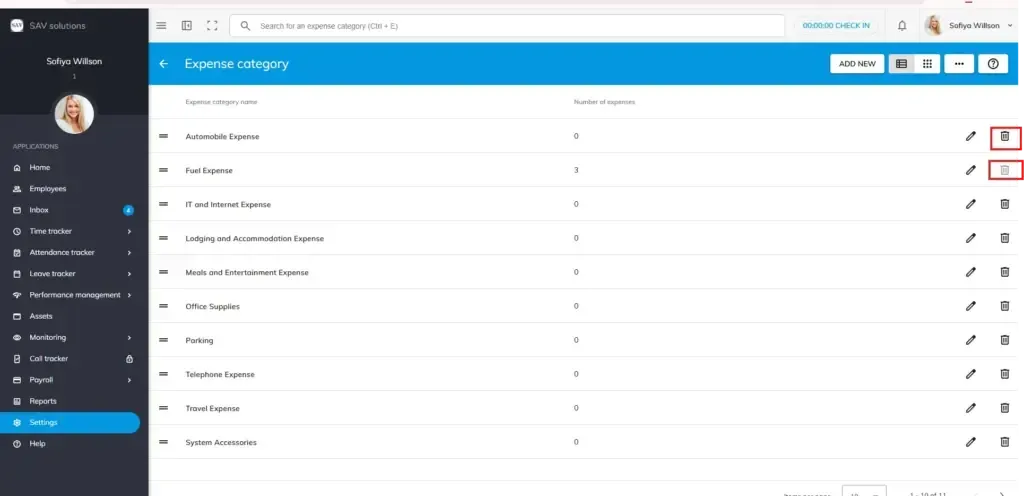Delete the System Accessories category
The width and height of the screenshot is (1024, 496).
point(1005,442)
